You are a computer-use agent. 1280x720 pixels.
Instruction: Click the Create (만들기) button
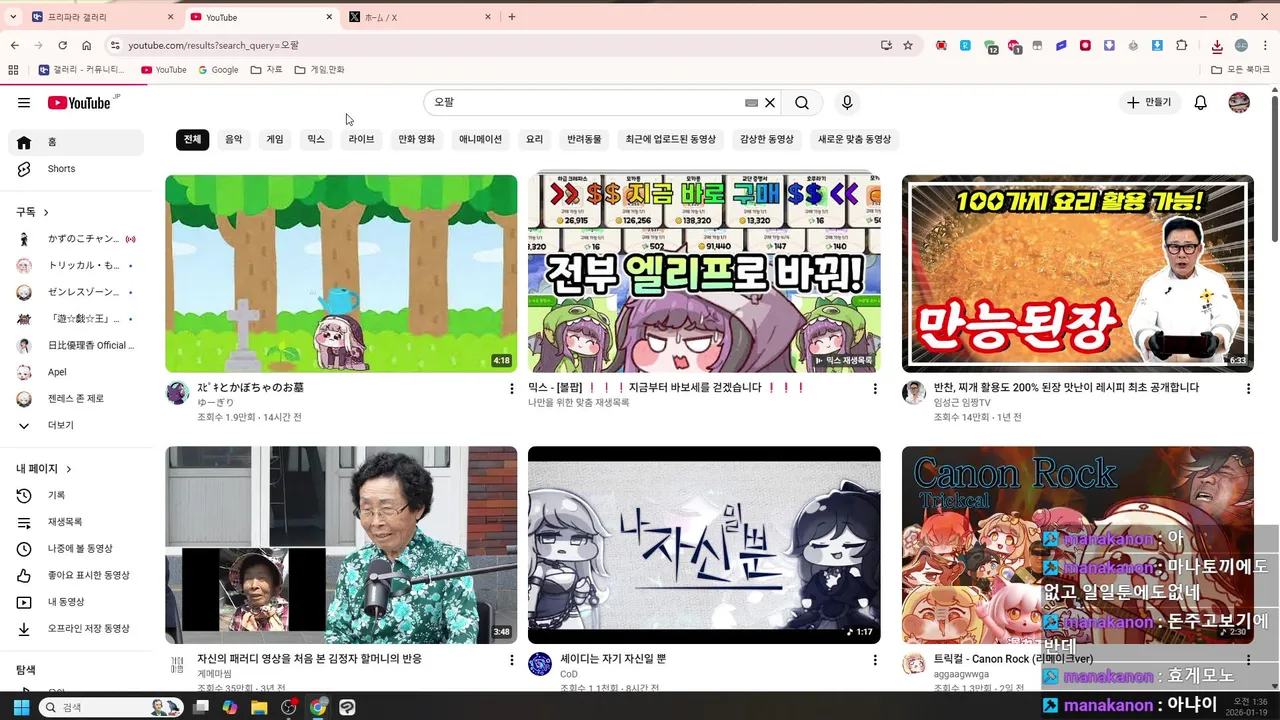coord(1149,103)
